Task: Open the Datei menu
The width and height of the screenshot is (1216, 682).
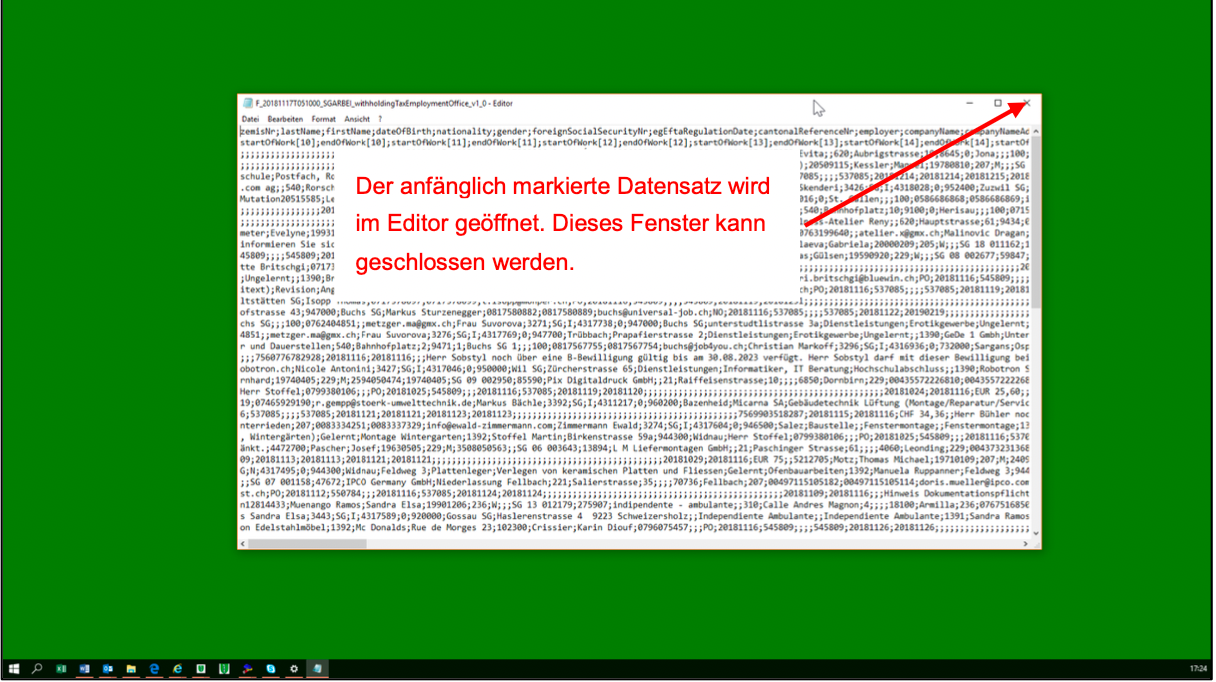Action: tap(250, 119)
